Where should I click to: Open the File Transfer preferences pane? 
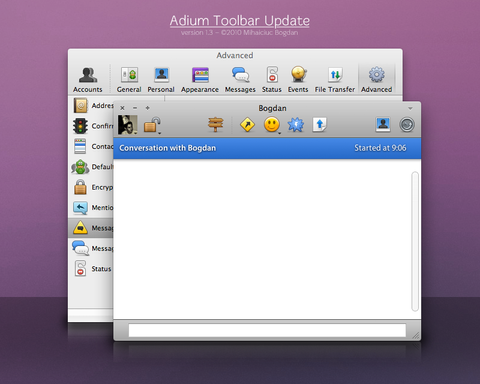(x=335, y=79)
